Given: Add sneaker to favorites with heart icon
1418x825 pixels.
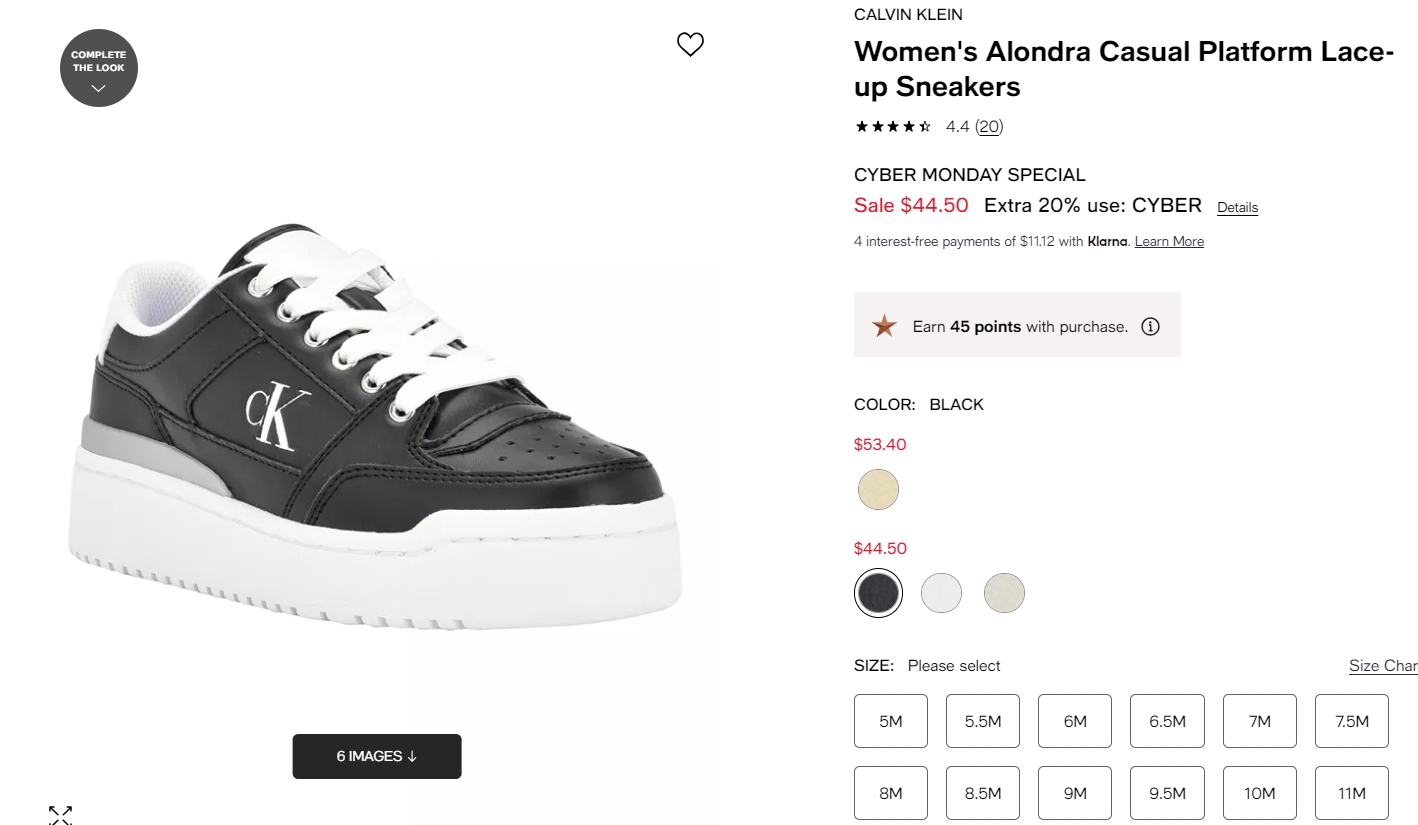Looking at the screenshot, I should pyautogui.click(x=691, y=44).
